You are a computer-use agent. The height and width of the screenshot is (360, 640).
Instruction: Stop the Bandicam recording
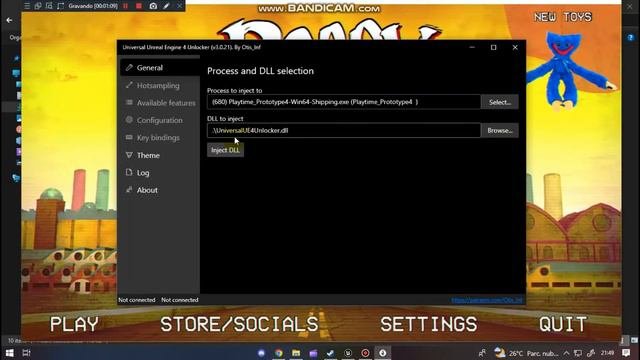click(139, 6)
